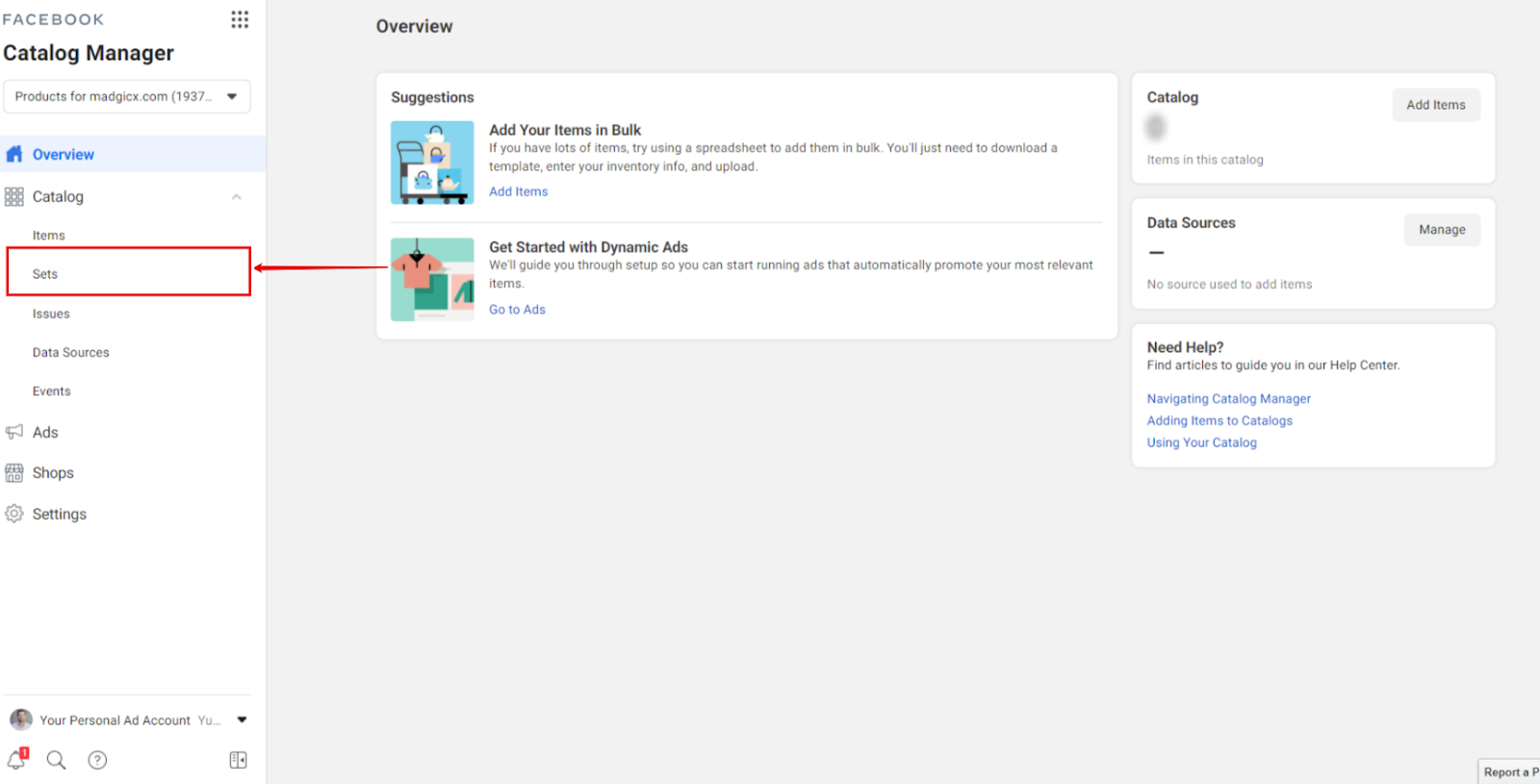Click the Dynamic Ads illustration

[x=432, y=279]
